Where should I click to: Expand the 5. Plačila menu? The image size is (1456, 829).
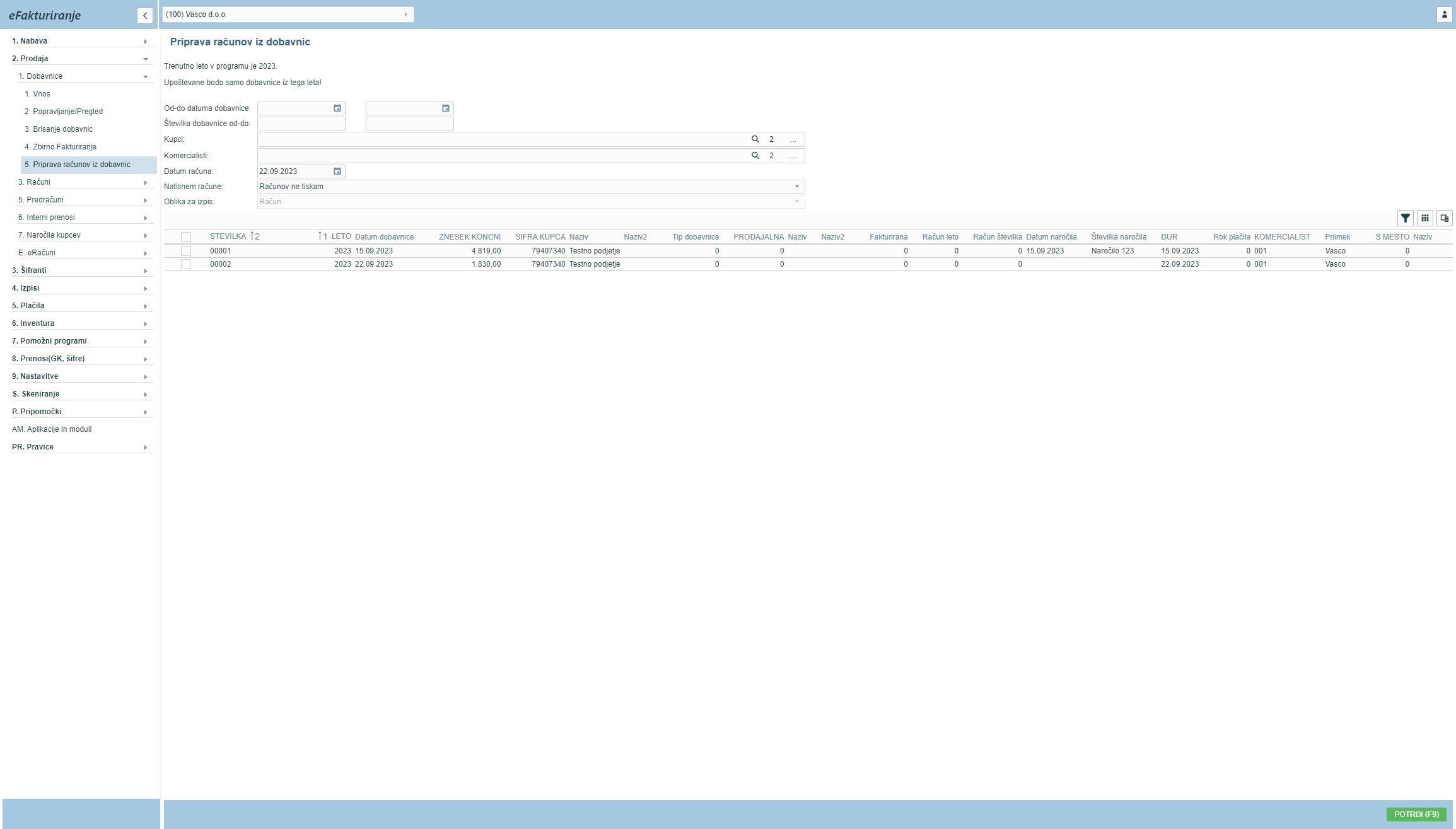[x=82, y=306]
